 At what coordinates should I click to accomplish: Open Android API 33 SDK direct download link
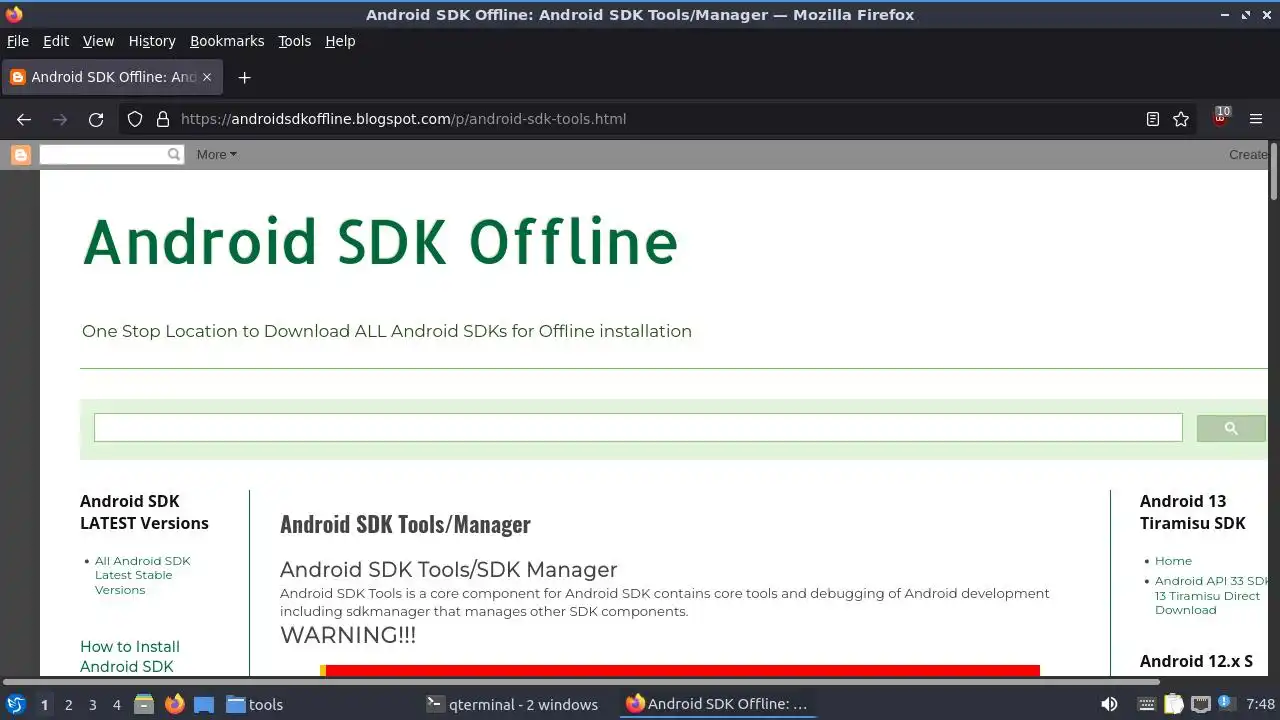(1211, 595)
